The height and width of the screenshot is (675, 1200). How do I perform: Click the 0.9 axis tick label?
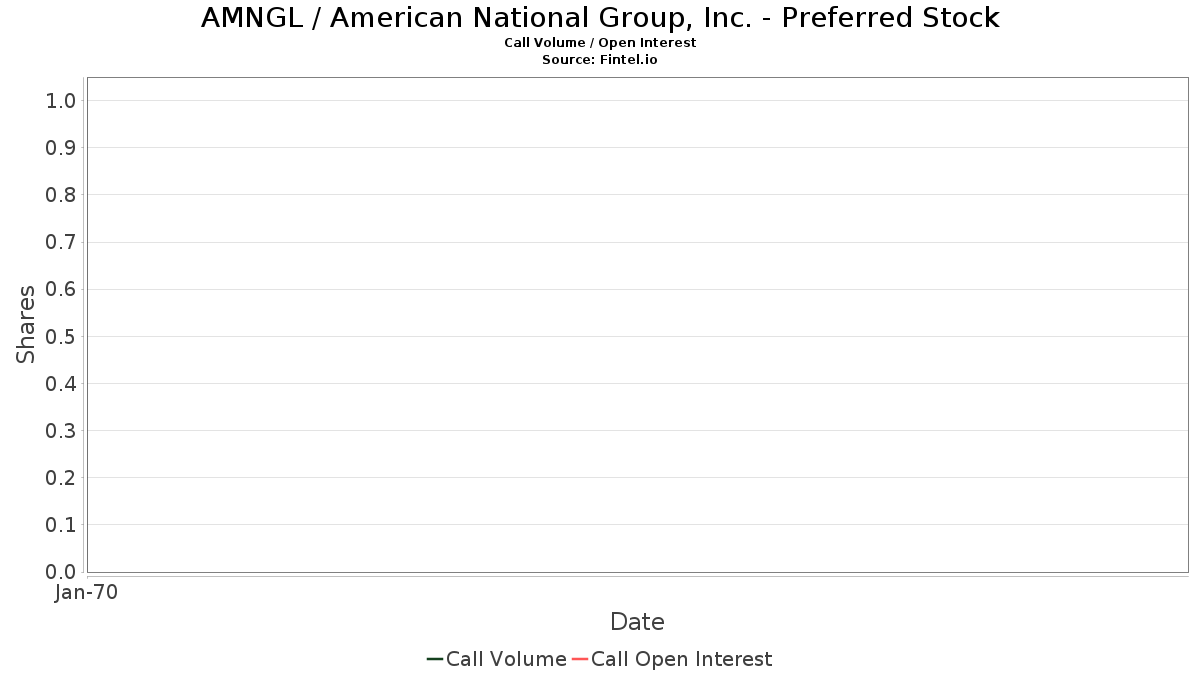pyautogui.click(x=61, y=148)
